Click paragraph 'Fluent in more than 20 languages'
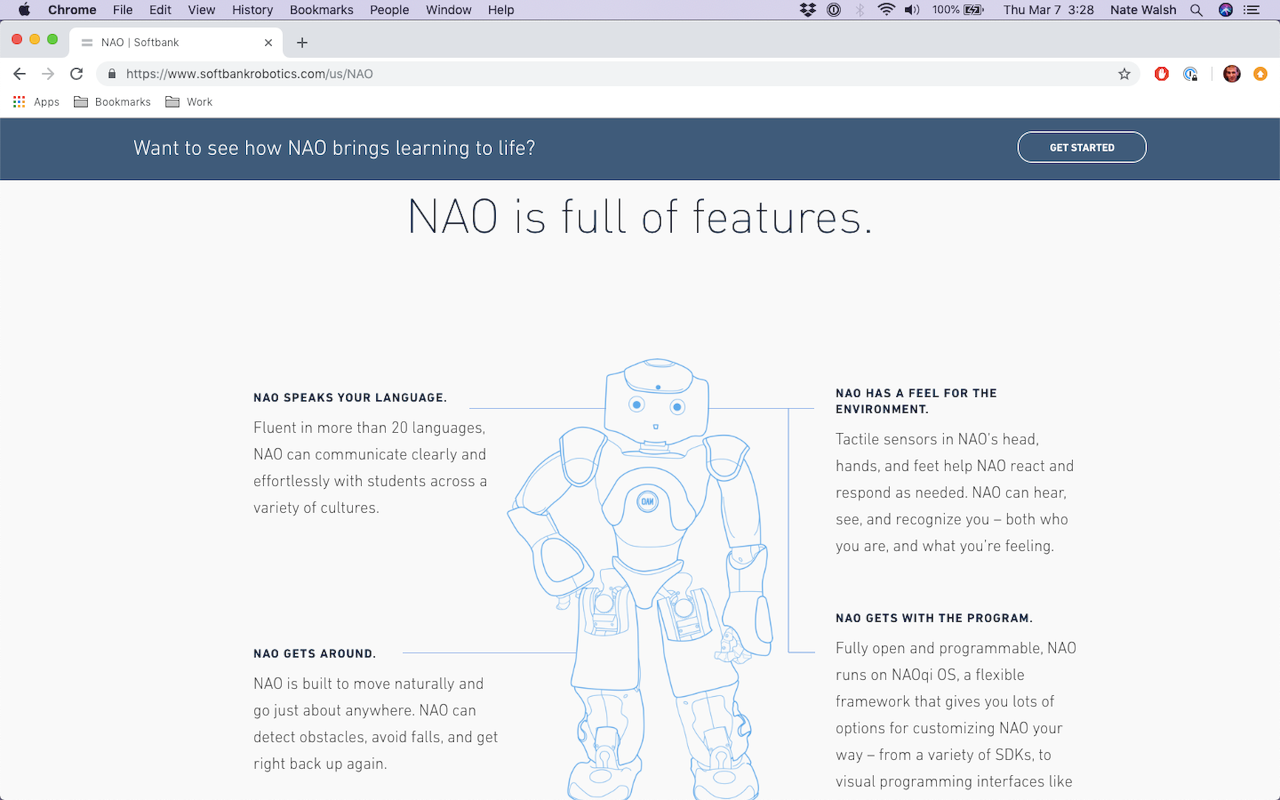 (370, 467)
